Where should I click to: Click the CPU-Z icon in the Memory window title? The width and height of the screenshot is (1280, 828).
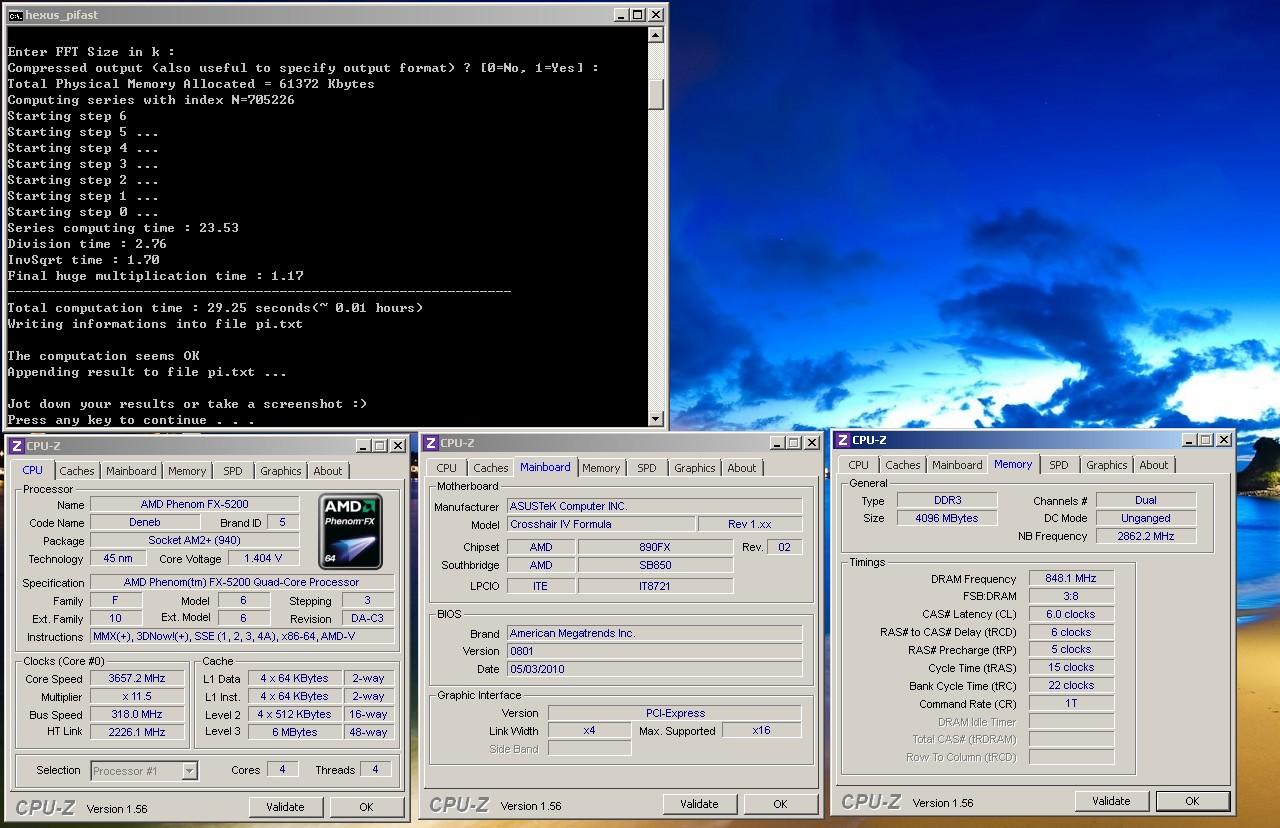click(842, 440)
